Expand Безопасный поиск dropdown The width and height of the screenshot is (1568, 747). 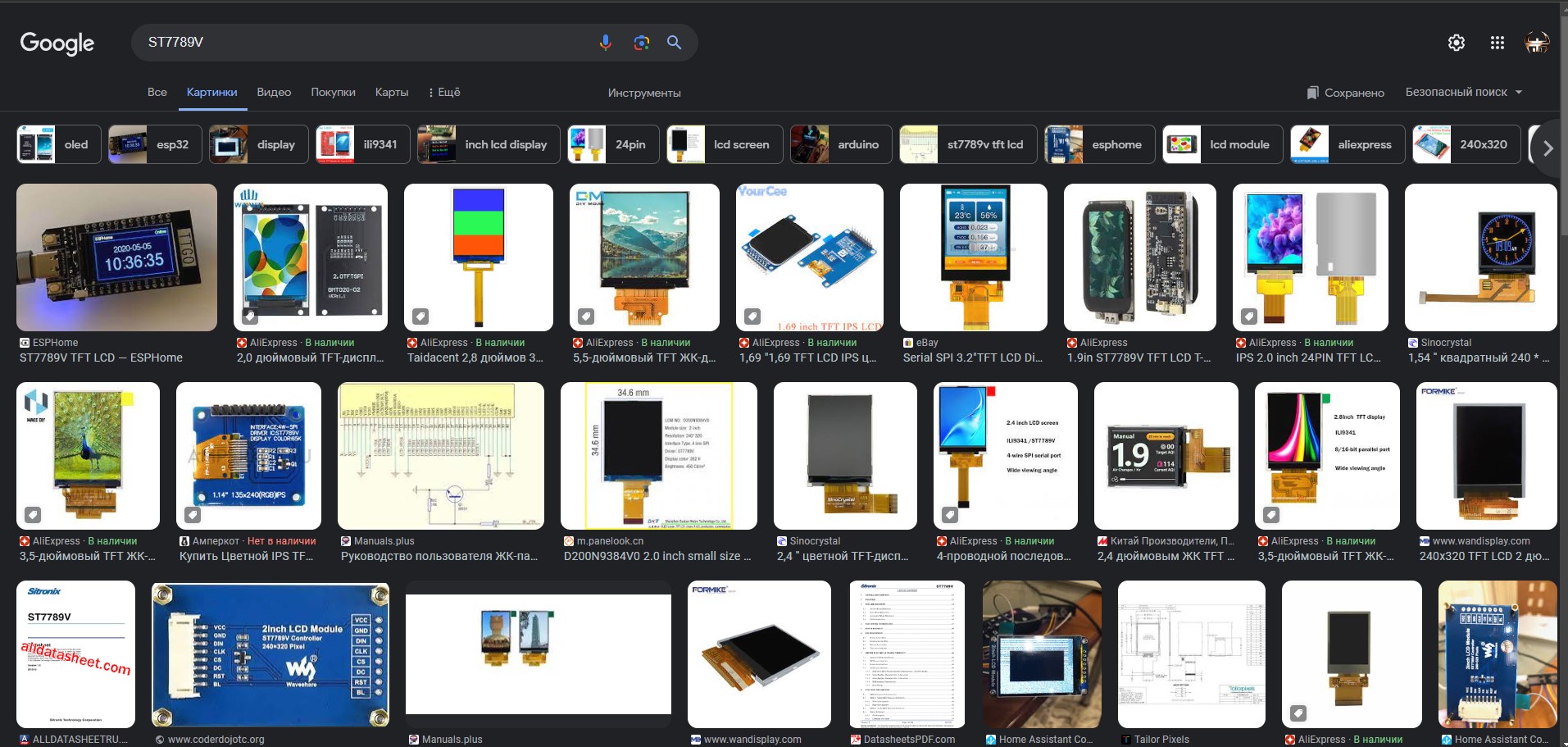click(1464, 92)
